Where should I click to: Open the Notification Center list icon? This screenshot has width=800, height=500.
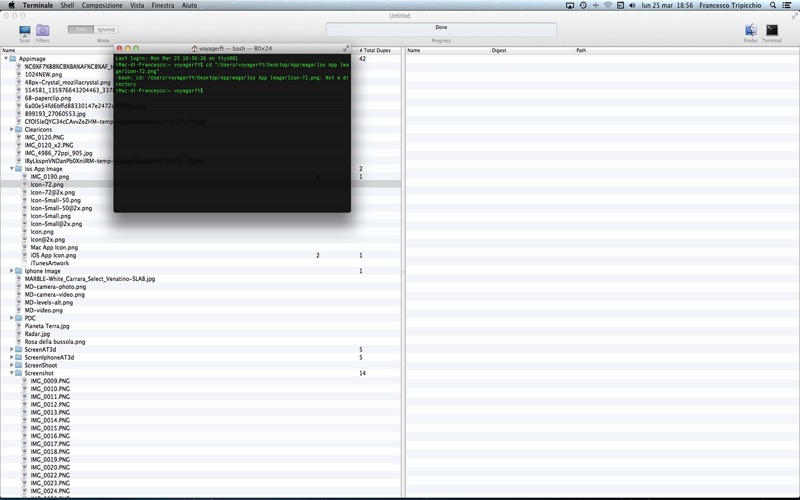(x=787, y=5)
